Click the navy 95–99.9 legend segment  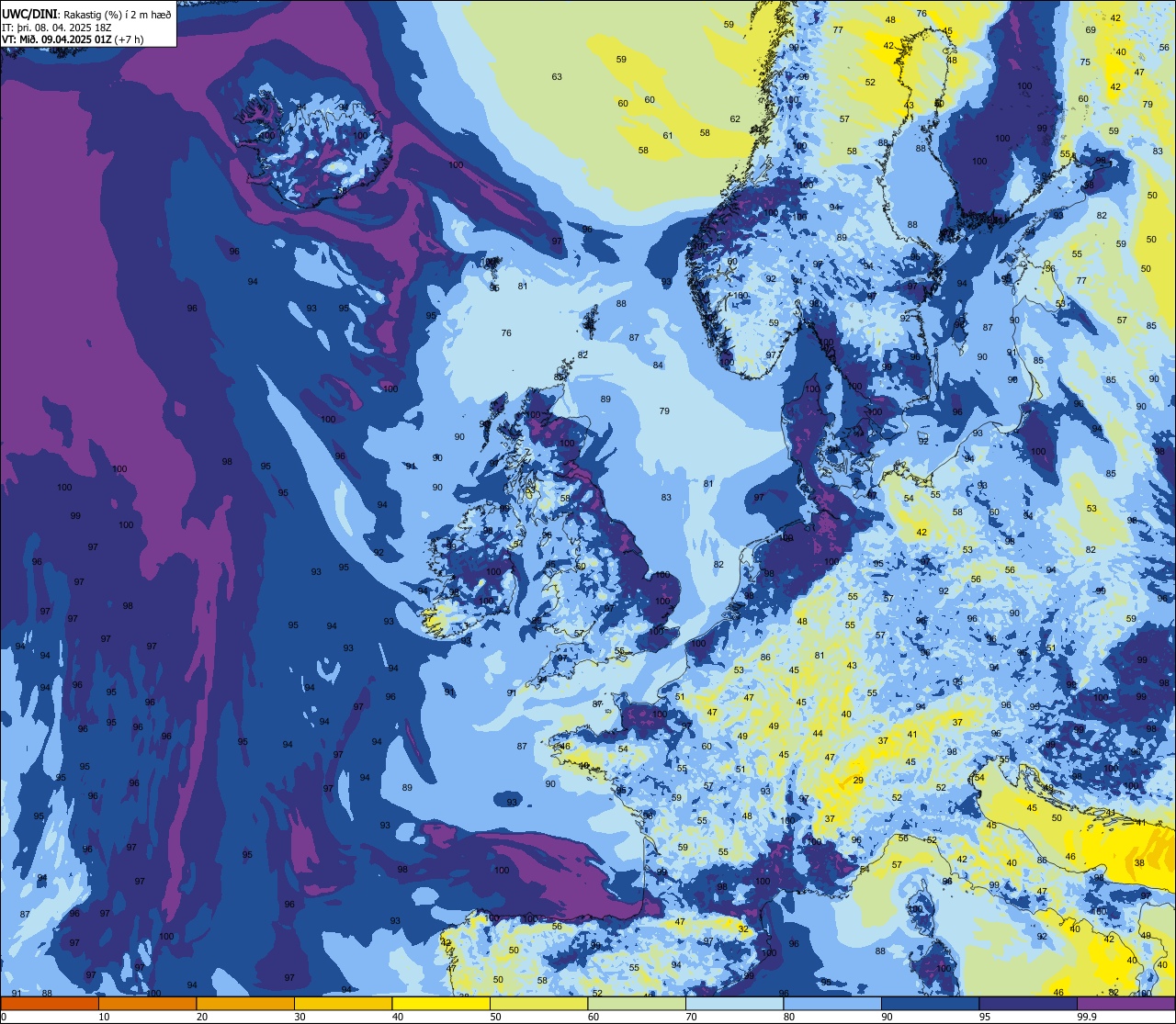1028,1003
